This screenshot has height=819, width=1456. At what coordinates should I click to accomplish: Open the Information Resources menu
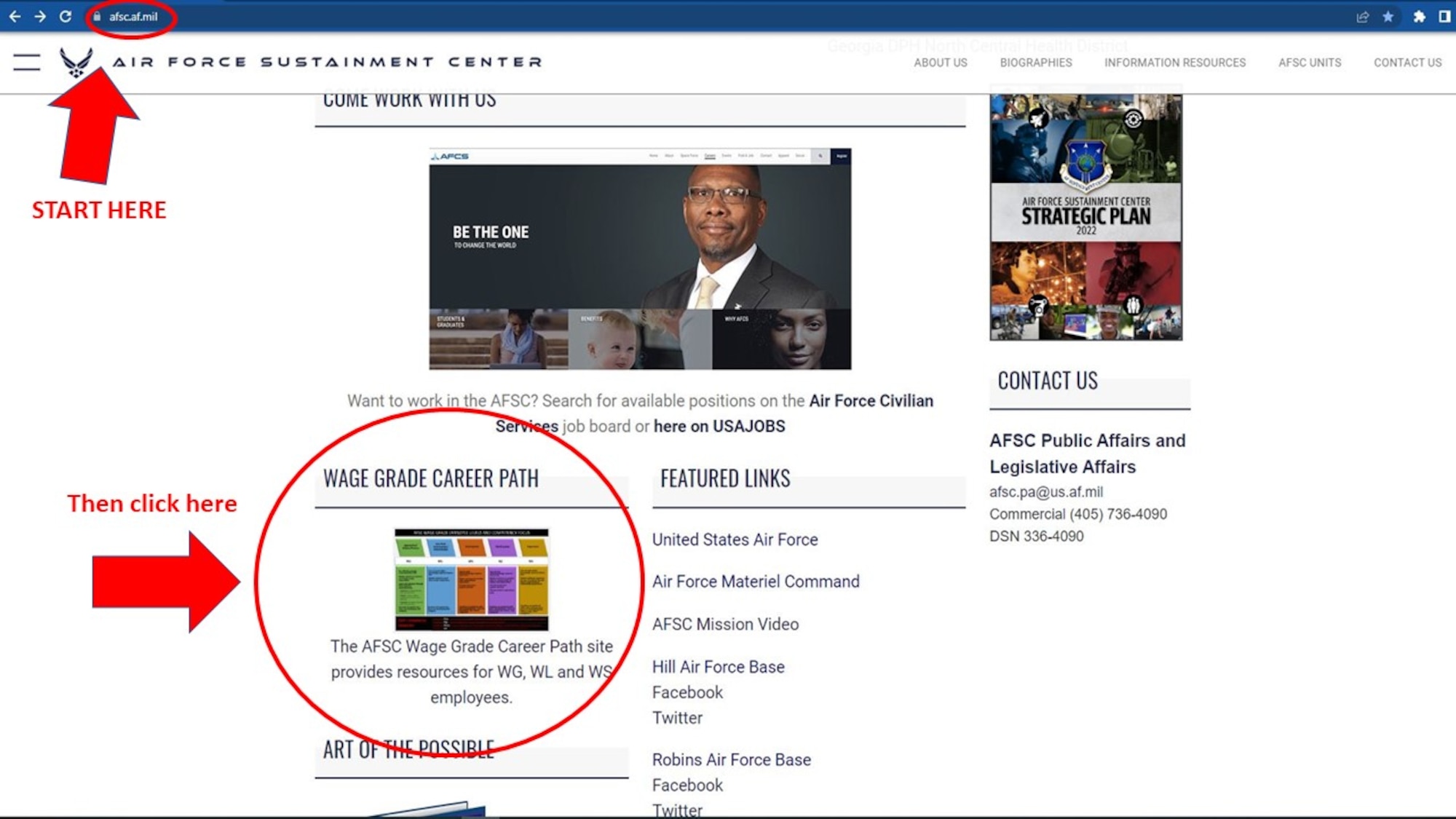1175,63
